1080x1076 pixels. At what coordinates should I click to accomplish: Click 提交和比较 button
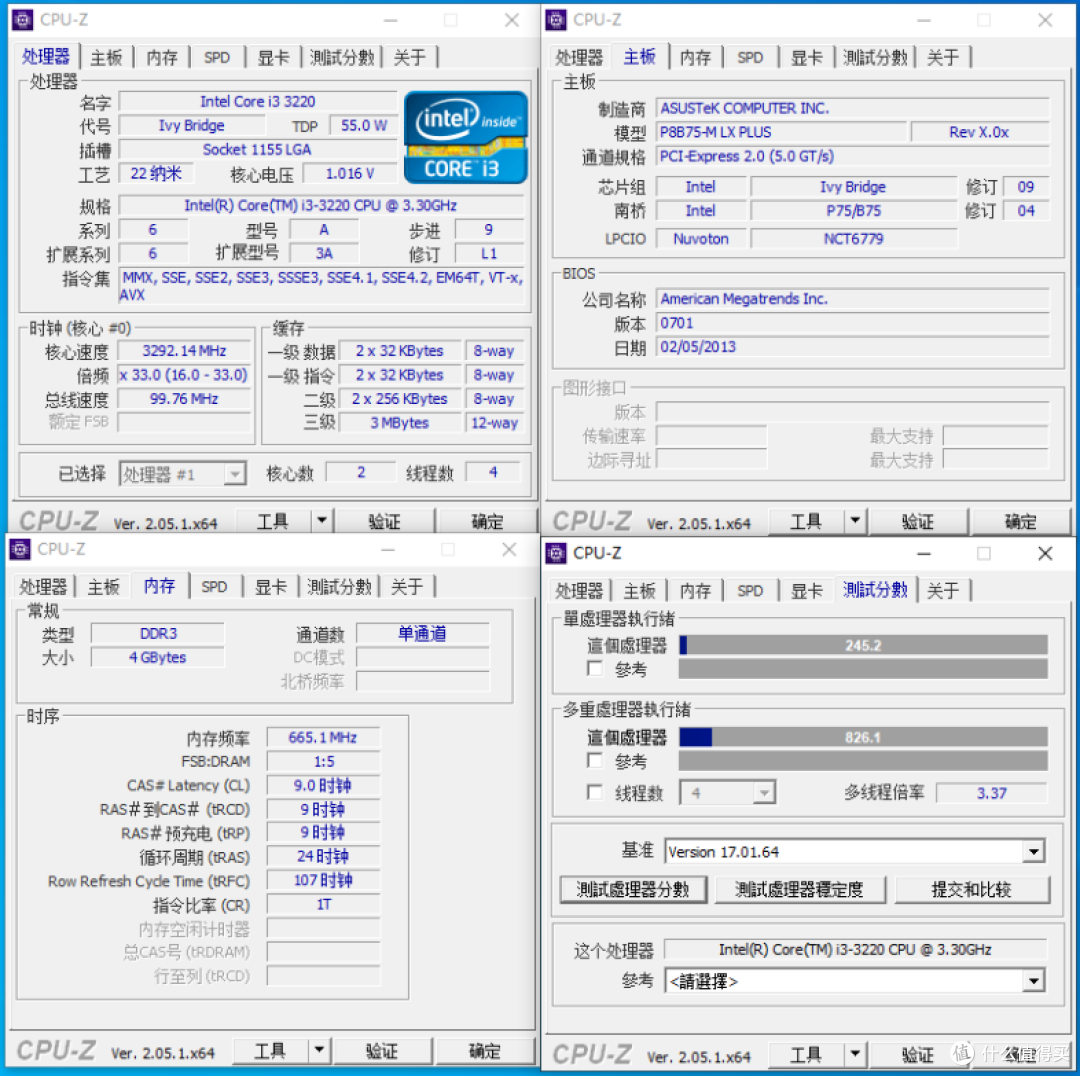(972, 889)
